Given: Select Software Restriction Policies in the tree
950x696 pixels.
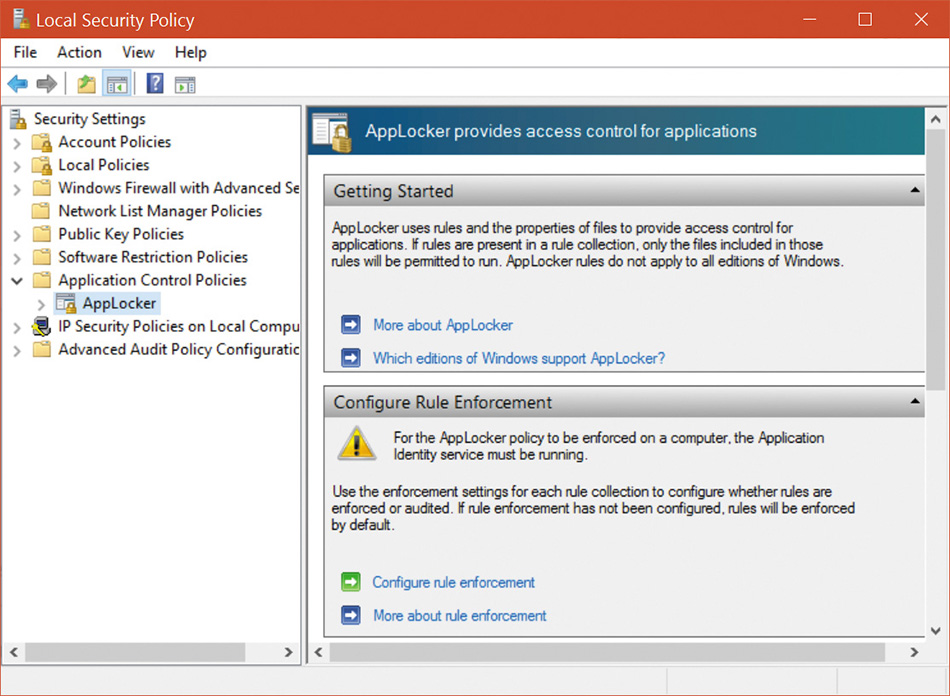Looking at the screenshot, I should (152, 257).
